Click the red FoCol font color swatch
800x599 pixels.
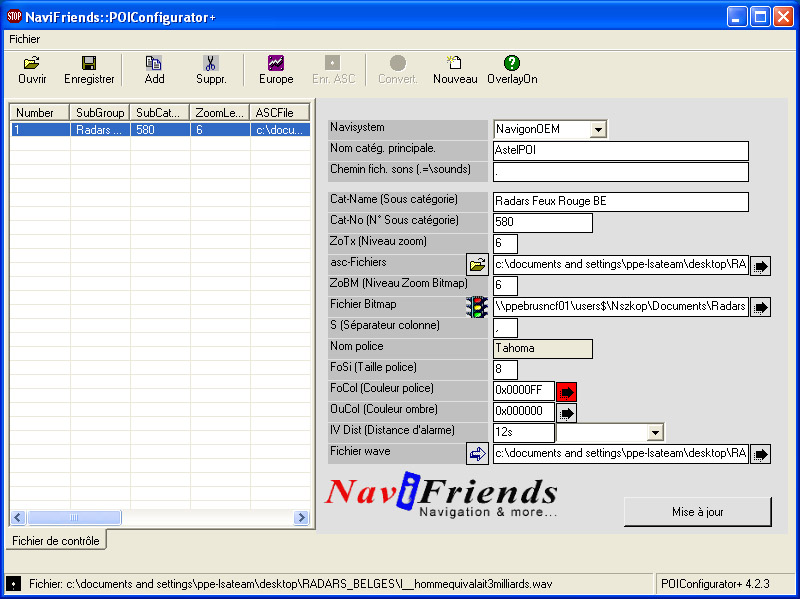pyautogui.click(x=567, y=391)
